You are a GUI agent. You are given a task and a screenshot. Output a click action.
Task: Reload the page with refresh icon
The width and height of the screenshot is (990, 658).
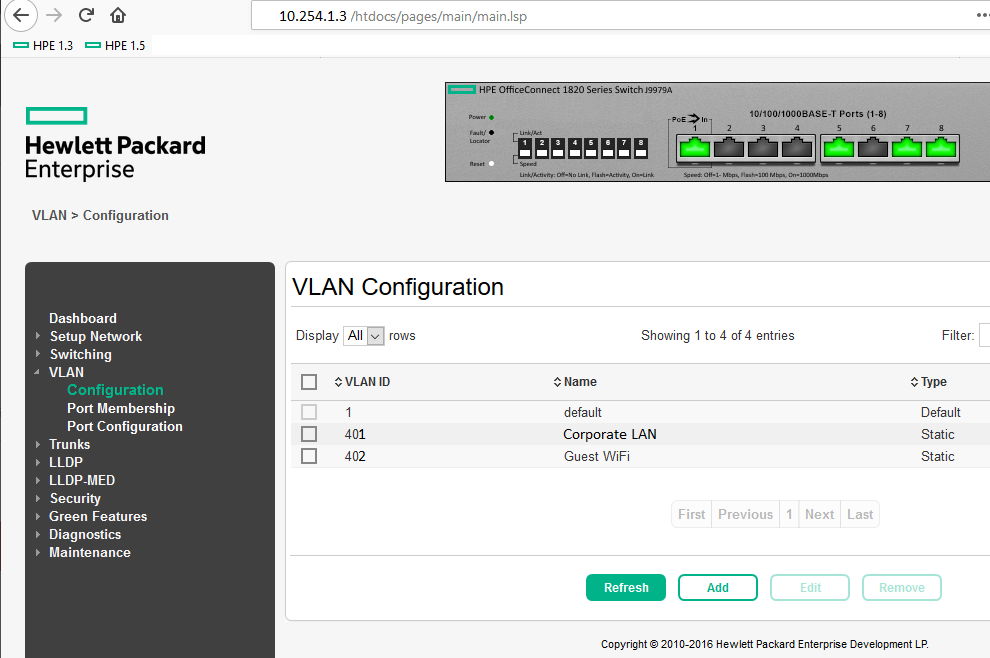(x=86, y=15)
